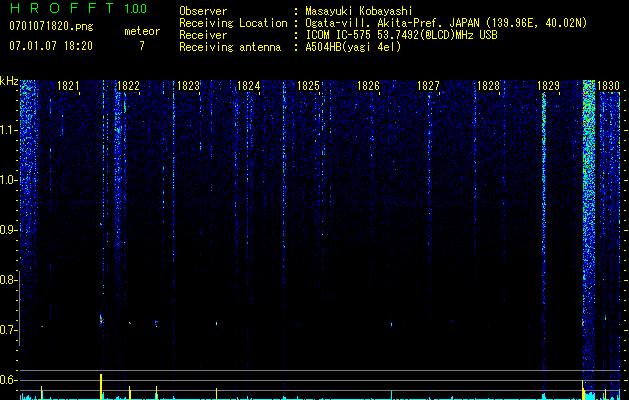
Task: Click the 1824 time marker
Action: [x=248, y=86]
